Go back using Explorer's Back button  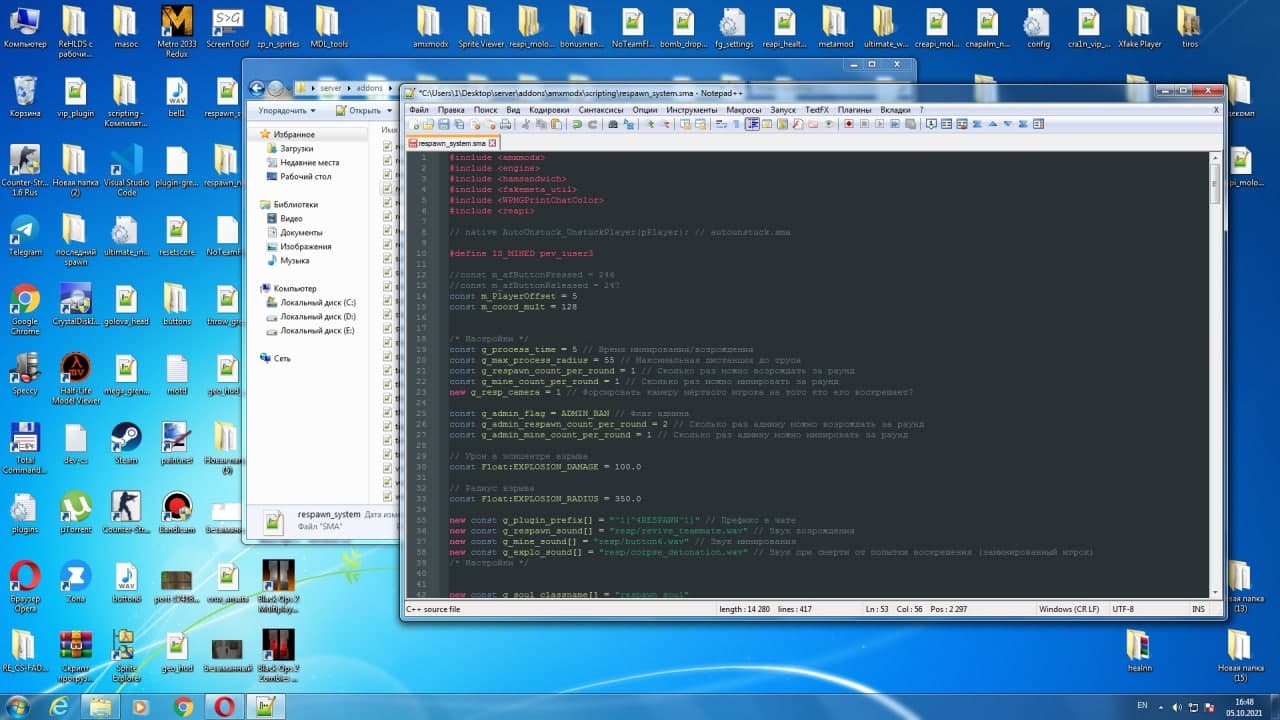[x=257, y=88]
